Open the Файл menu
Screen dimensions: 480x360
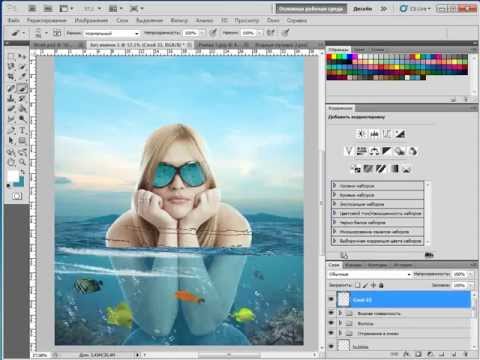pos(14,20)
